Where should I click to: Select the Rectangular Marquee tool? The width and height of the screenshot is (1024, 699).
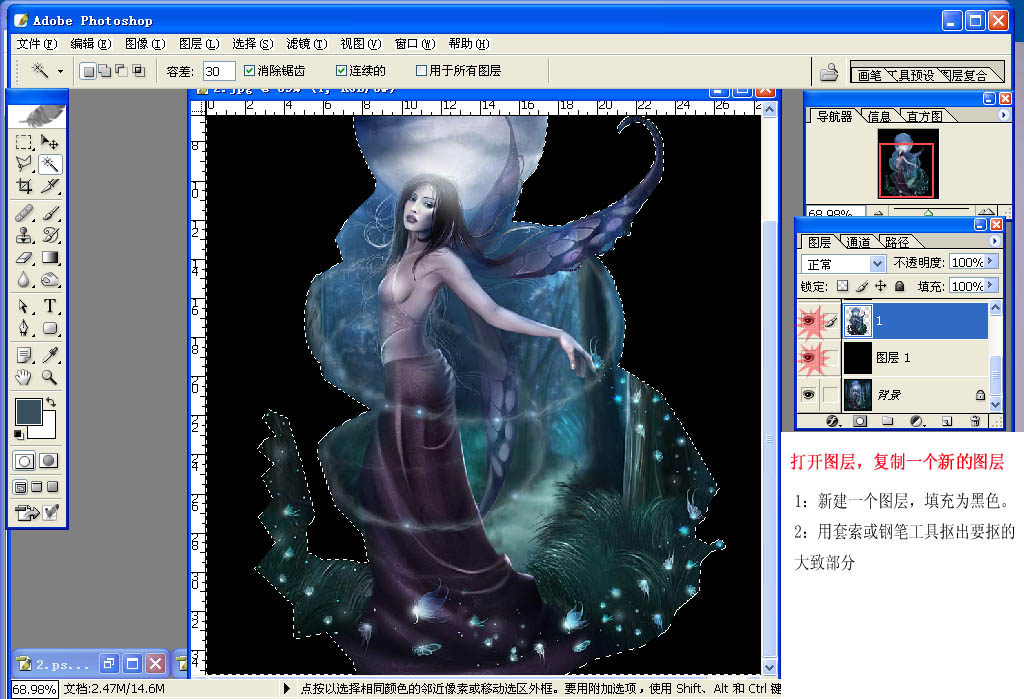(x=24, y=142)
